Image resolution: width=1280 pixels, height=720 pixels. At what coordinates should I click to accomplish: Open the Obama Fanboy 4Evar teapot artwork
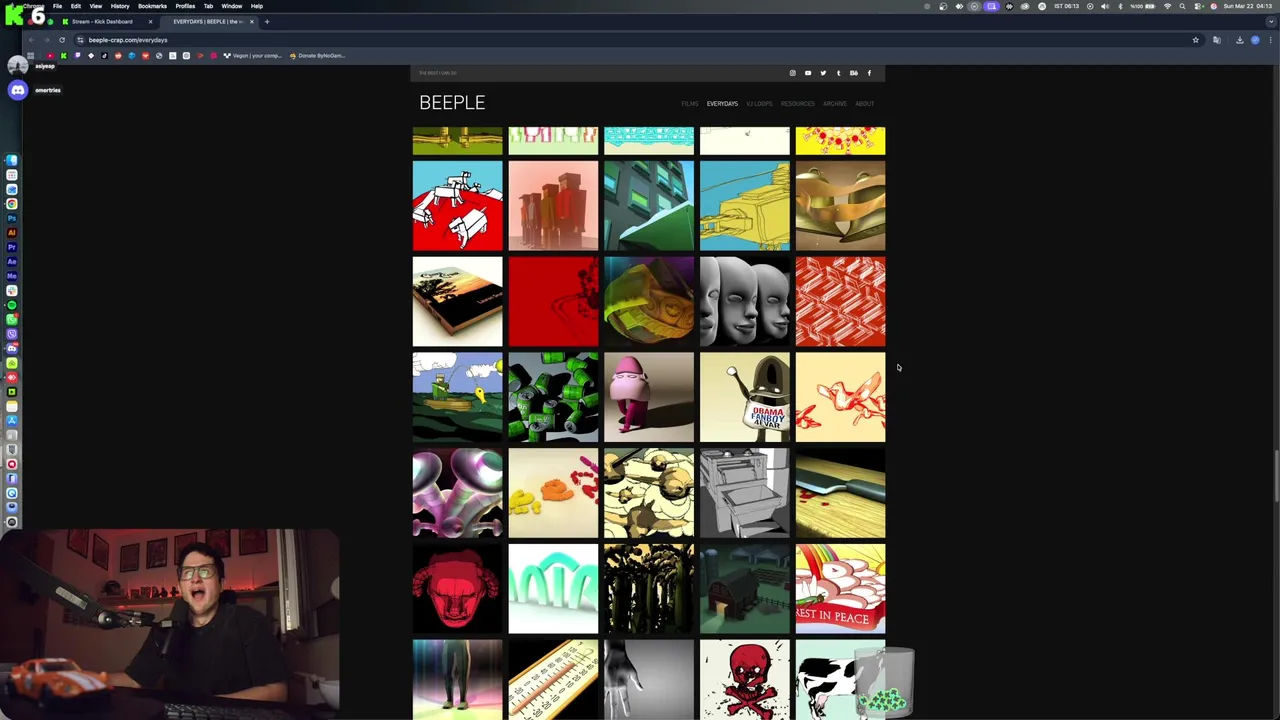(745, 397)
